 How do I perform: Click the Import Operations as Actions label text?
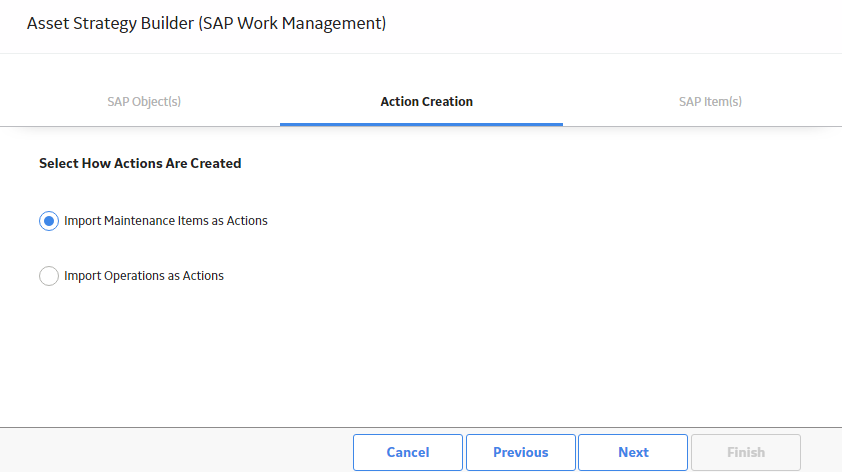(143, 275)
